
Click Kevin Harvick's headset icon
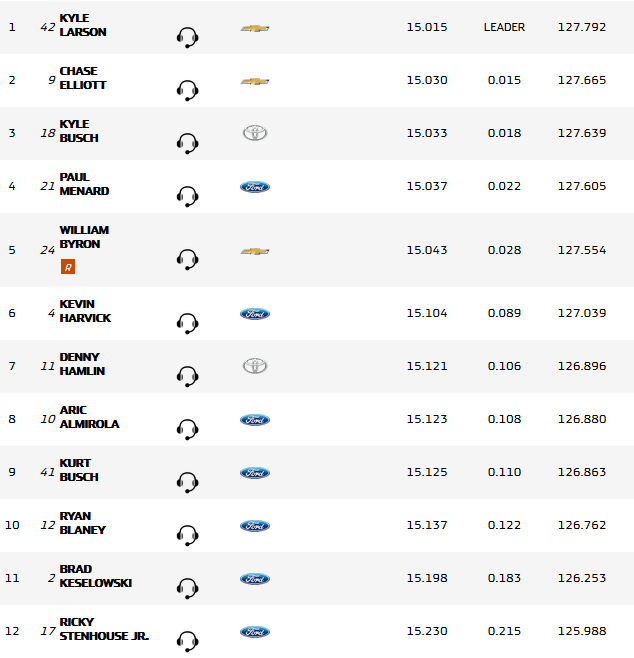tap(187, 323)
